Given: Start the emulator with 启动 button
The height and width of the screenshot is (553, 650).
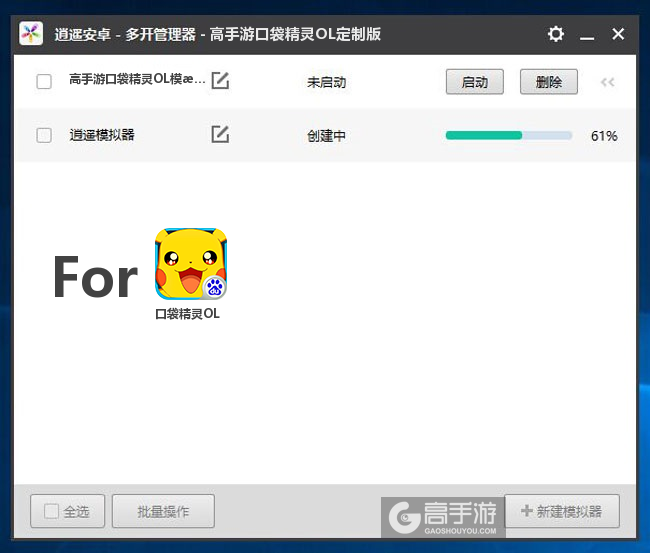Looking at the screenshot, I should [475, 82].
